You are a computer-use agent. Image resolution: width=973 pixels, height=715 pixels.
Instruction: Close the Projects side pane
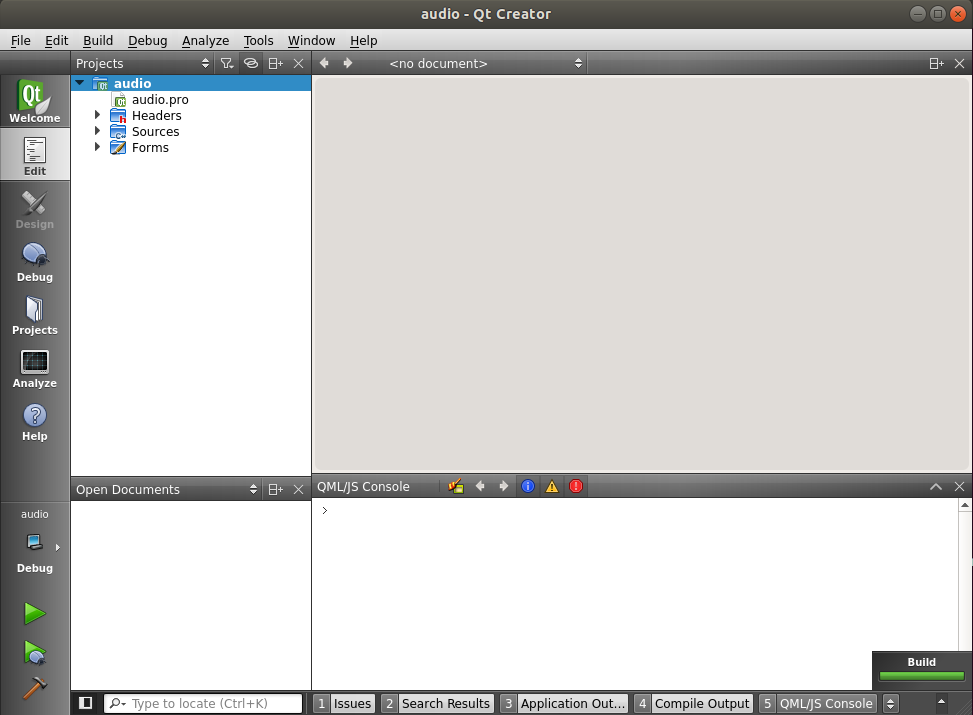[x=298, y=63]
